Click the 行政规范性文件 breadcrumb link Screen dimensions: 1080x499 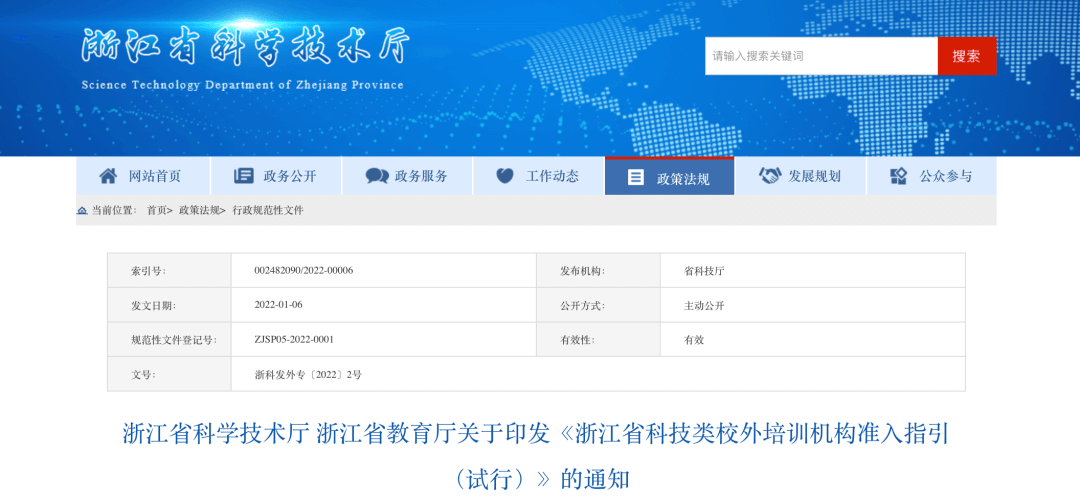[x=268, y=210]
